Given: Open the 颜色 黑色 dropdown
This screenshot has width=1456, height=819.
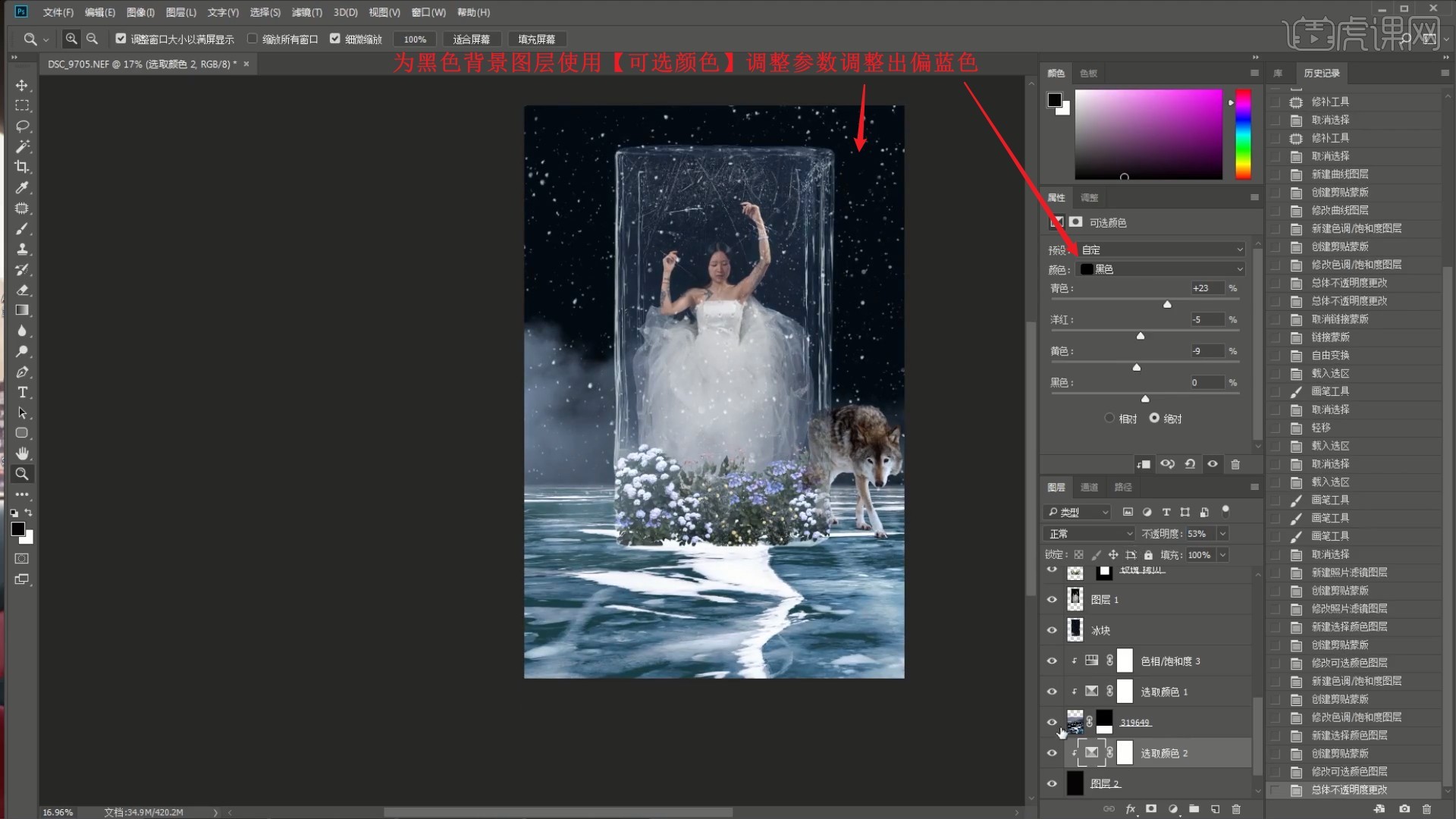Looking at the screenshot, I should click(1161, 269).
